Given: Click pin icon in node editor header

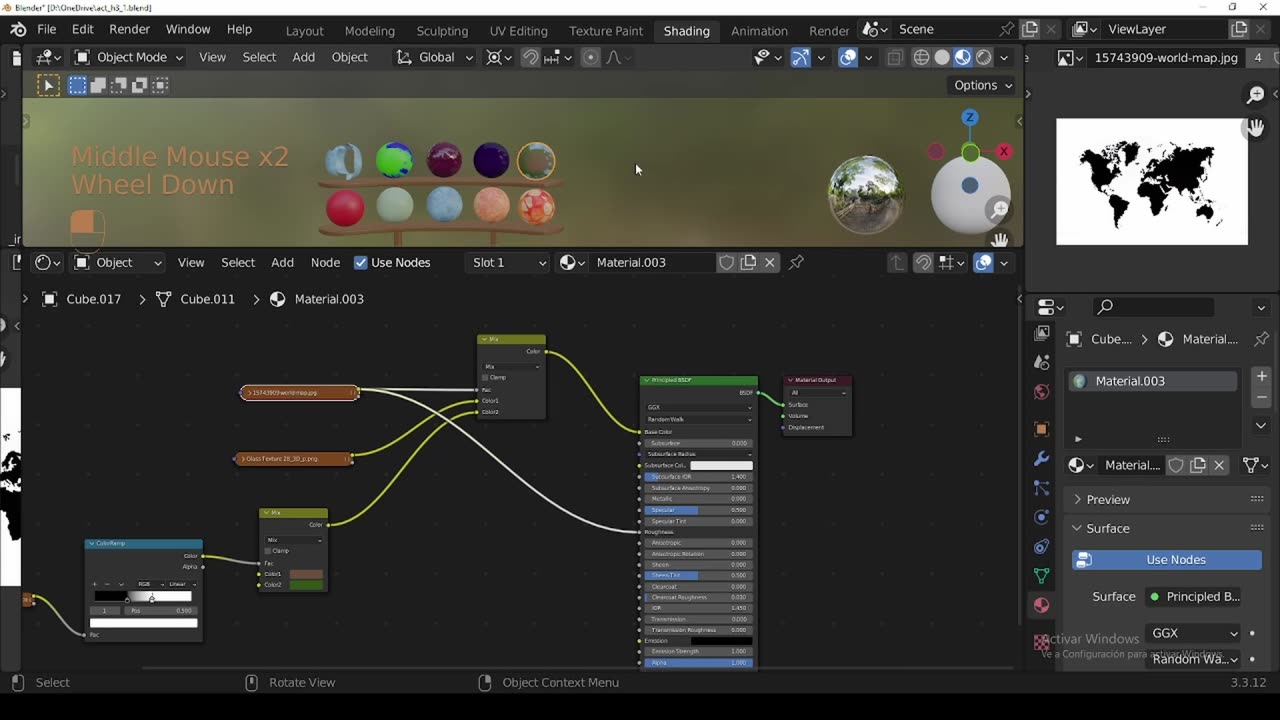Looking at the screenshot, I should point(796,263).
